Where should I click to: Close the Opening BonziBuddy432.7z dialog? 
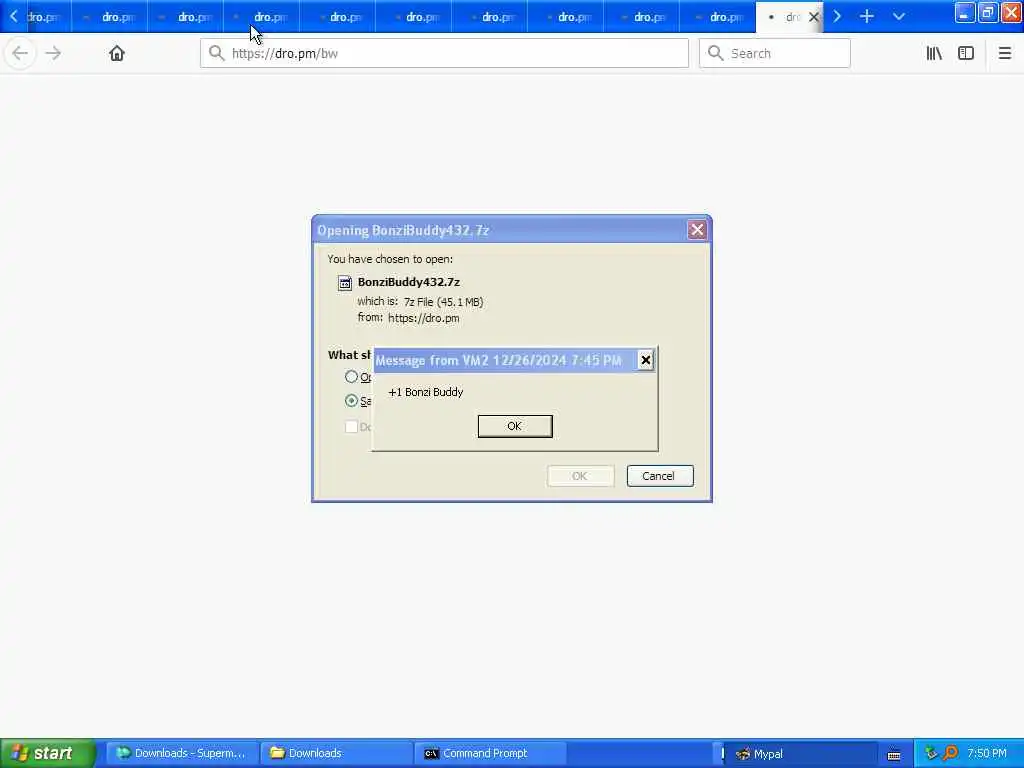click(697, 230)
